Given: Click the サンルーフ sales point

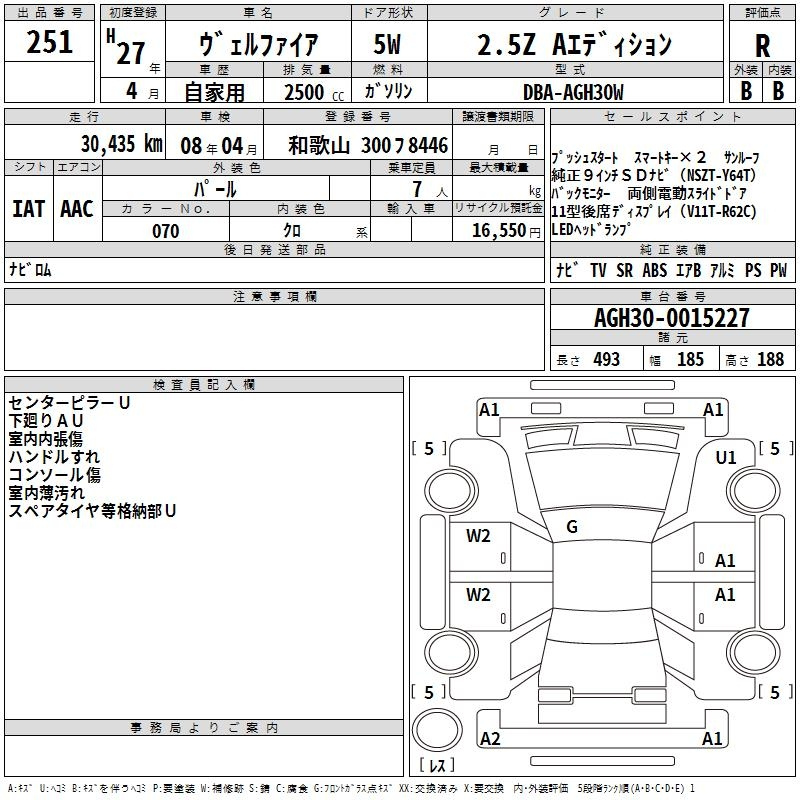Looking at the screenshot, I should tap(741, 157).
